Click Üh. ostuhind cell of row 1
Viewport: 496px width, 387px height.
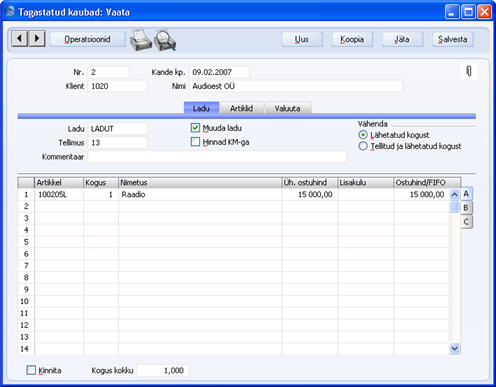pos(310,194)
